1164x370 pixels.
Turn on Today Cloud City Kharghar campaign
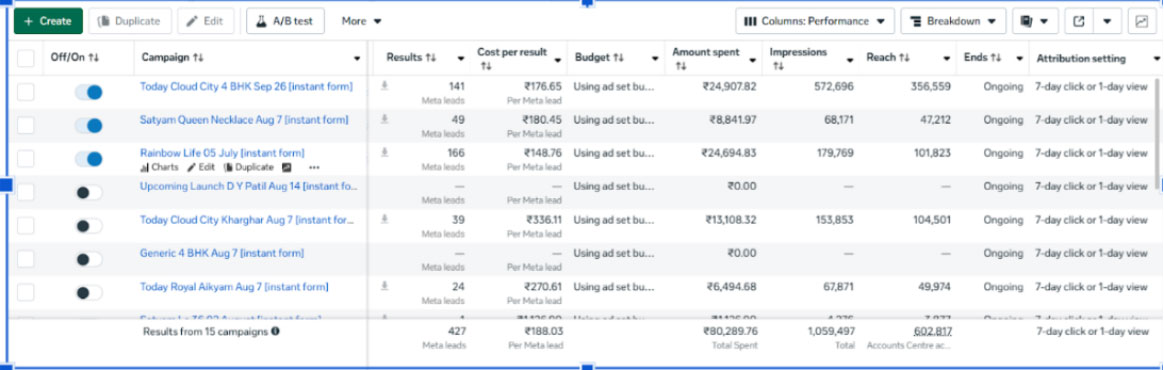pos(88,226)
